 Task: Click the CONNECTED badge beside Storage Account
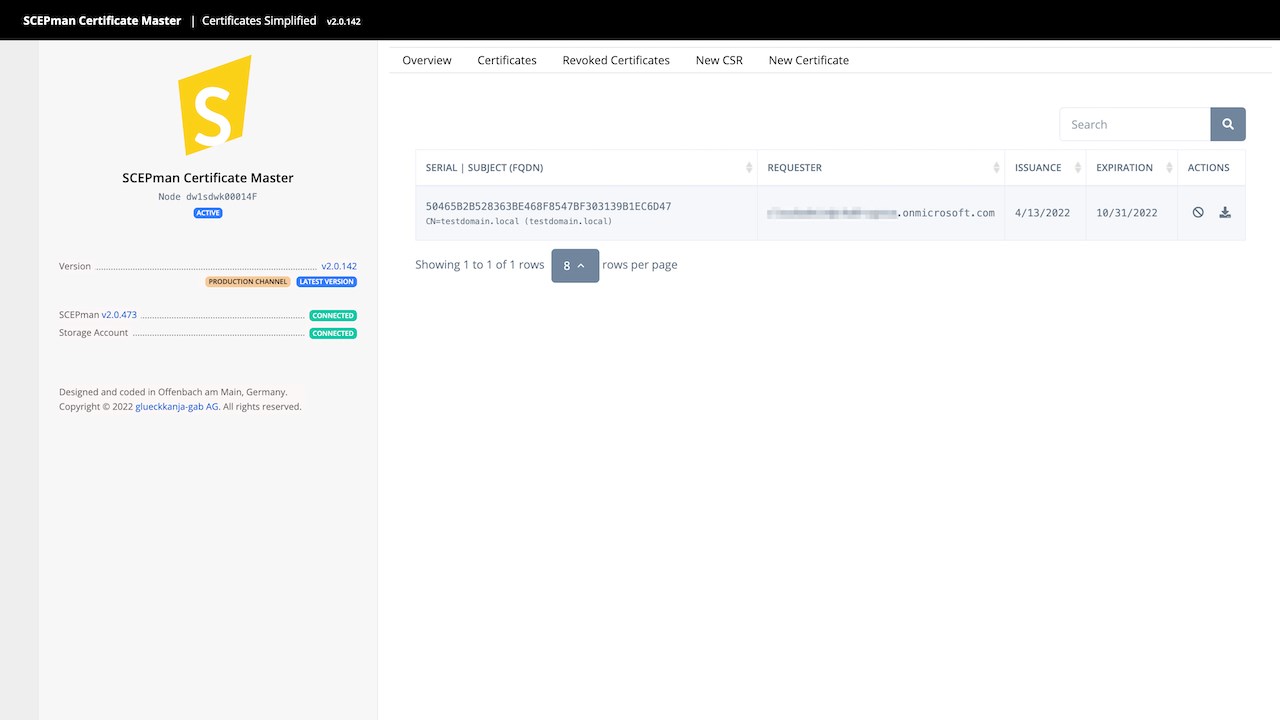pyautogui.click(x=333, y=334)
